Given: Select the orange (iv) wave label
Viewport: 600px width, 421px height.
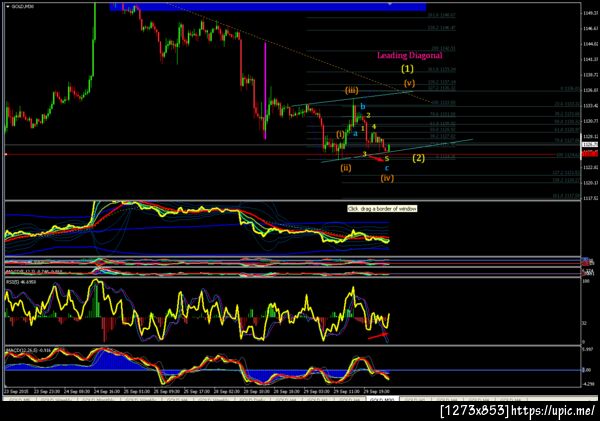Looking at the screenshot, I should coord(387,178).
